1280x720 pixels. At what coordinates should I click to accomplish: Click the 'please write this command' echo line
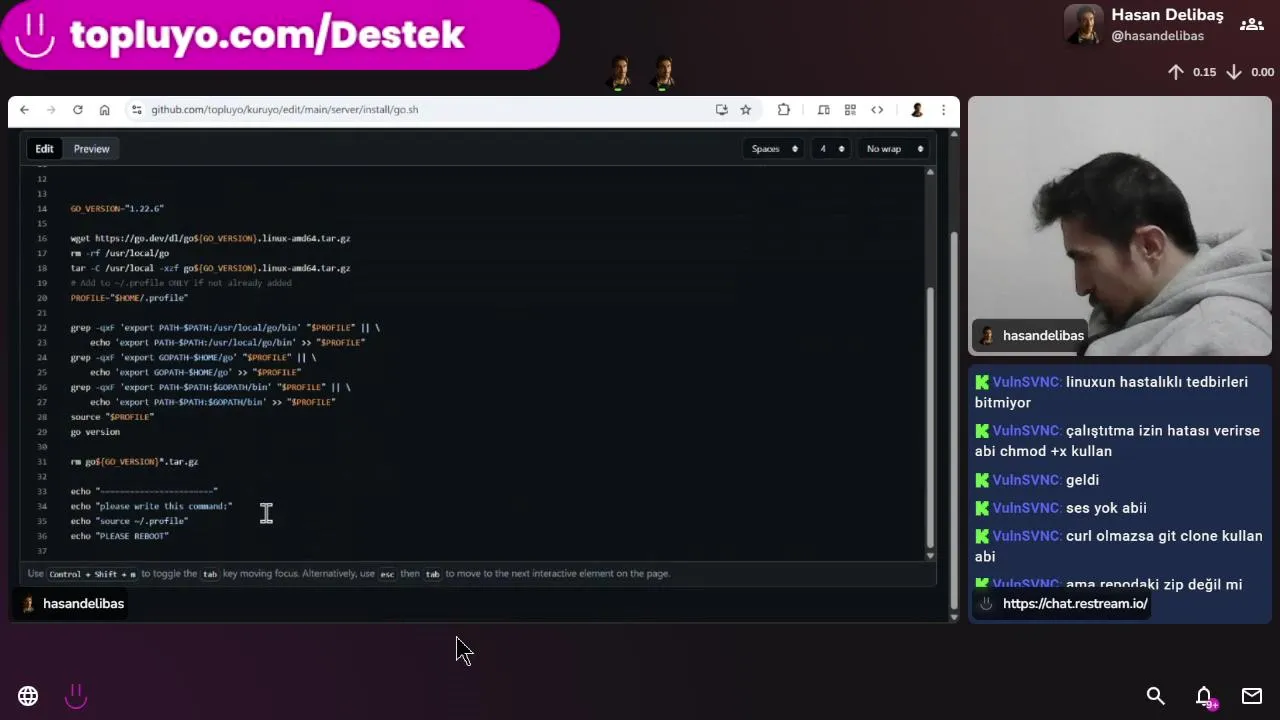tap(151, 506)
